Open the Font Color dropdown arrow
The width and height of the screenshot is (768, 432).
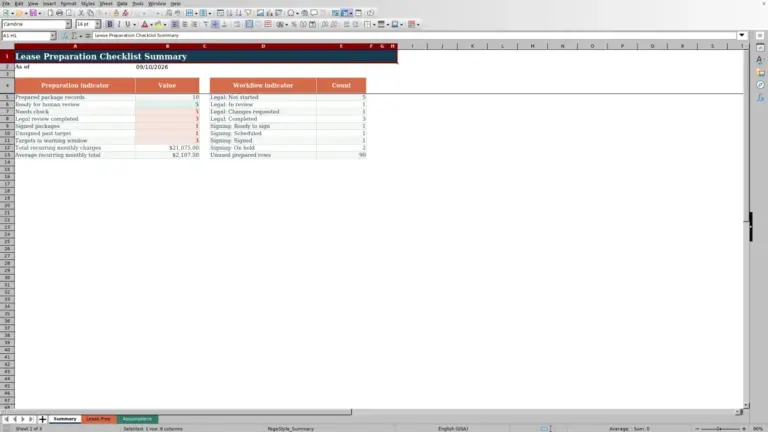coord(151,24)
